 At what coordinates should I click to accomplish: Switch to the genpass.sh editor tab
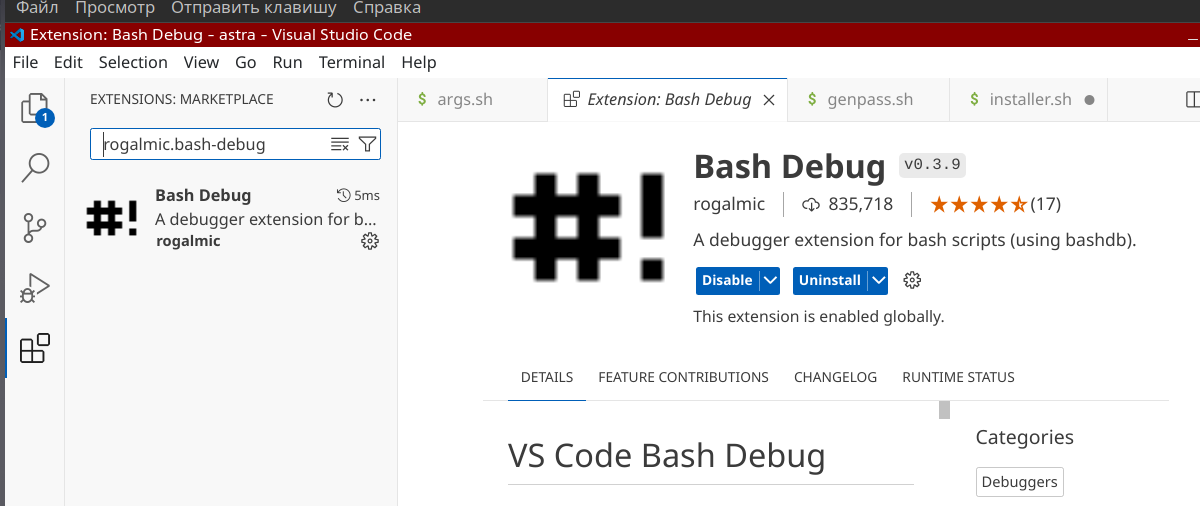868,100
